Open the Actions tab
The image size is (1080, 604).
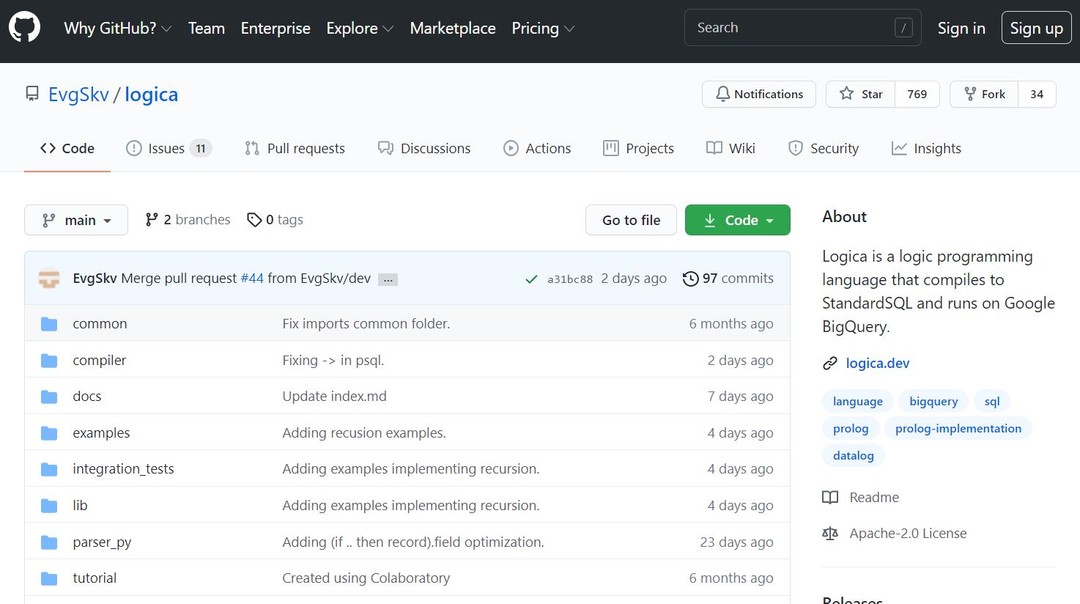coord(537,148)
